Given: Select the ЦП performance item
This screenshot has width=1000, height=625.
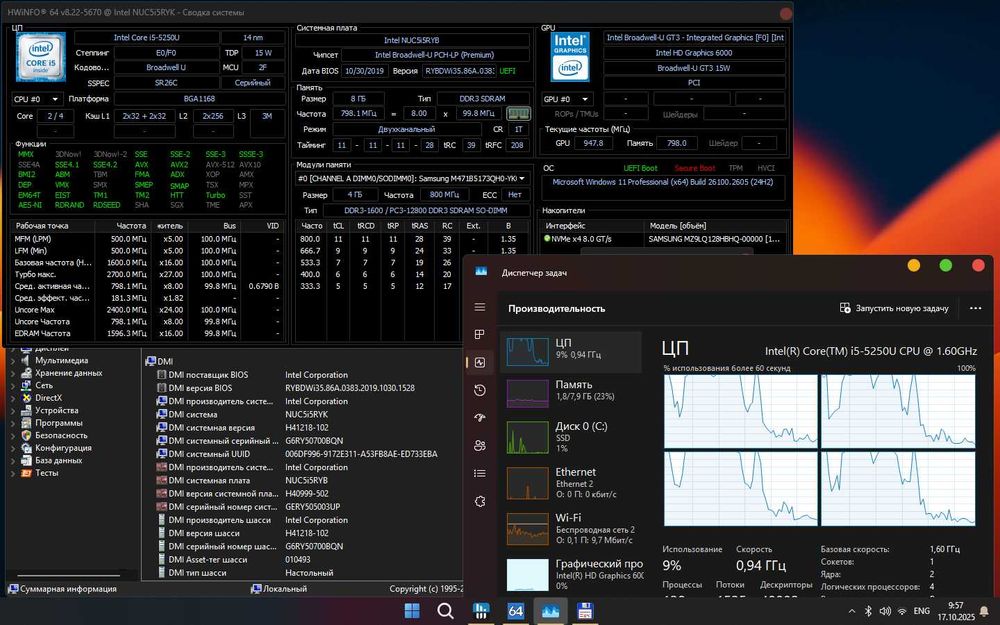Looking at the screenshot, I should (x=571, y=351).
